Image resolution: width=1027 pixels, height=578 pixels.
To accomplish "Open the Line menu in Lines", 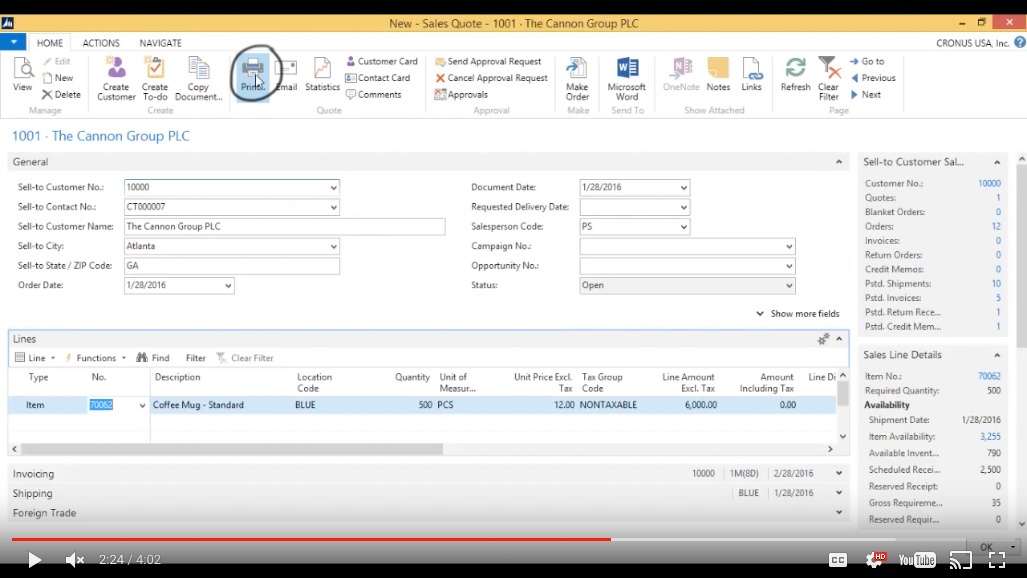I will click(35, 358).
